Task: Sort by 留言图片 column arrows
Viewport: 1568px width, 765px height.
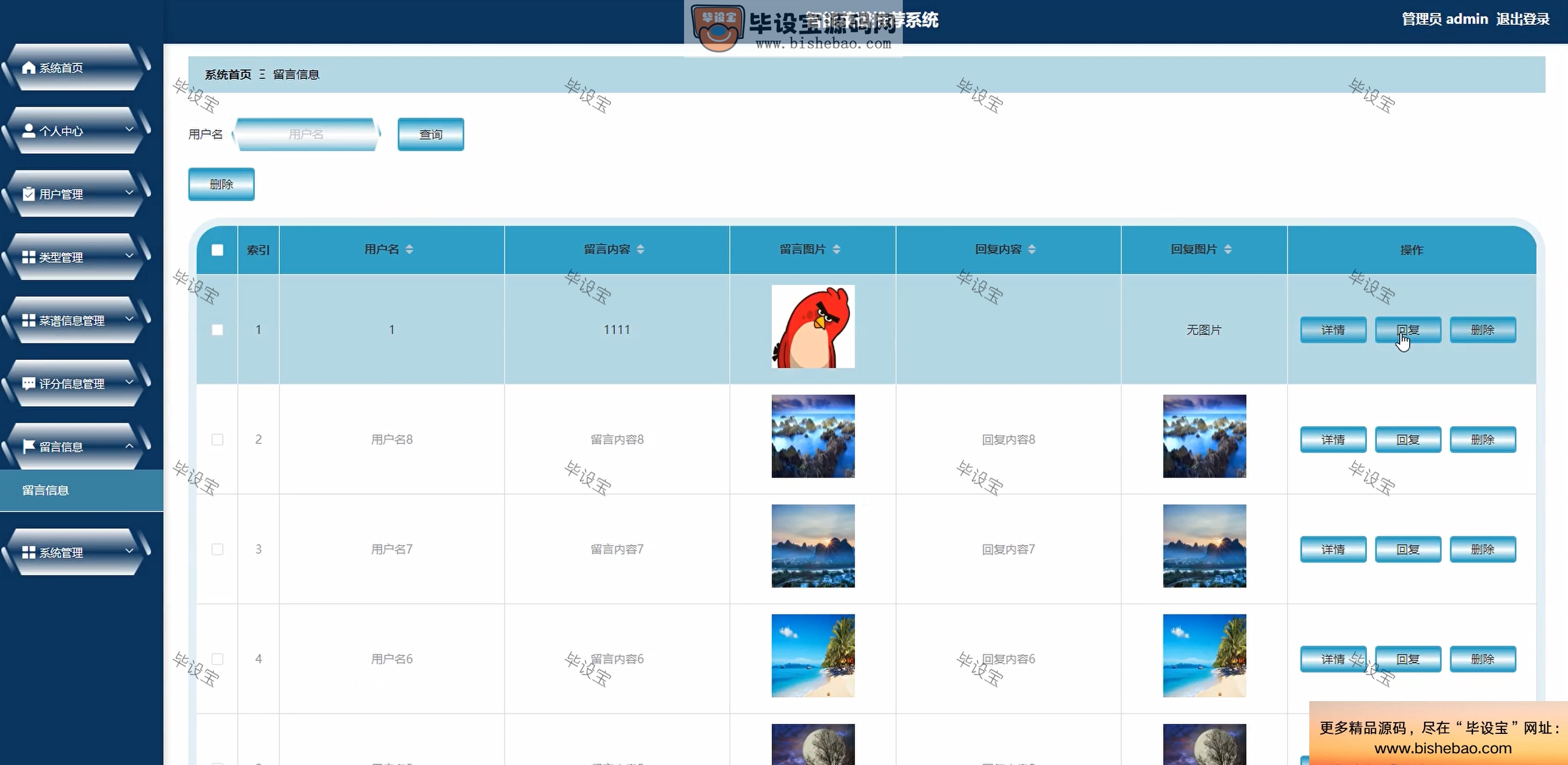Action: coord(836,249)
